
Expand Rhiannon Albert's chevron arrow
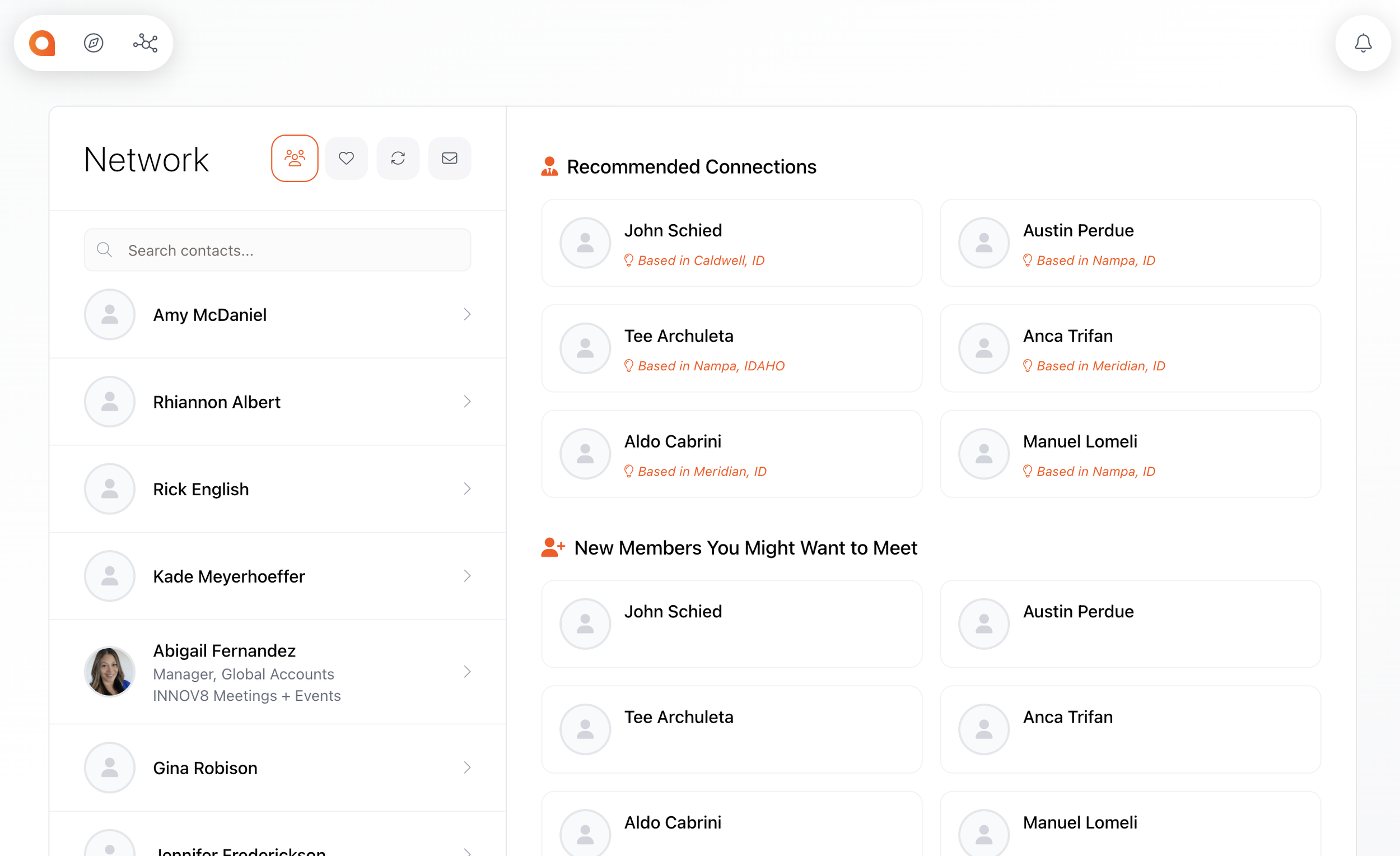click(467, 402)
